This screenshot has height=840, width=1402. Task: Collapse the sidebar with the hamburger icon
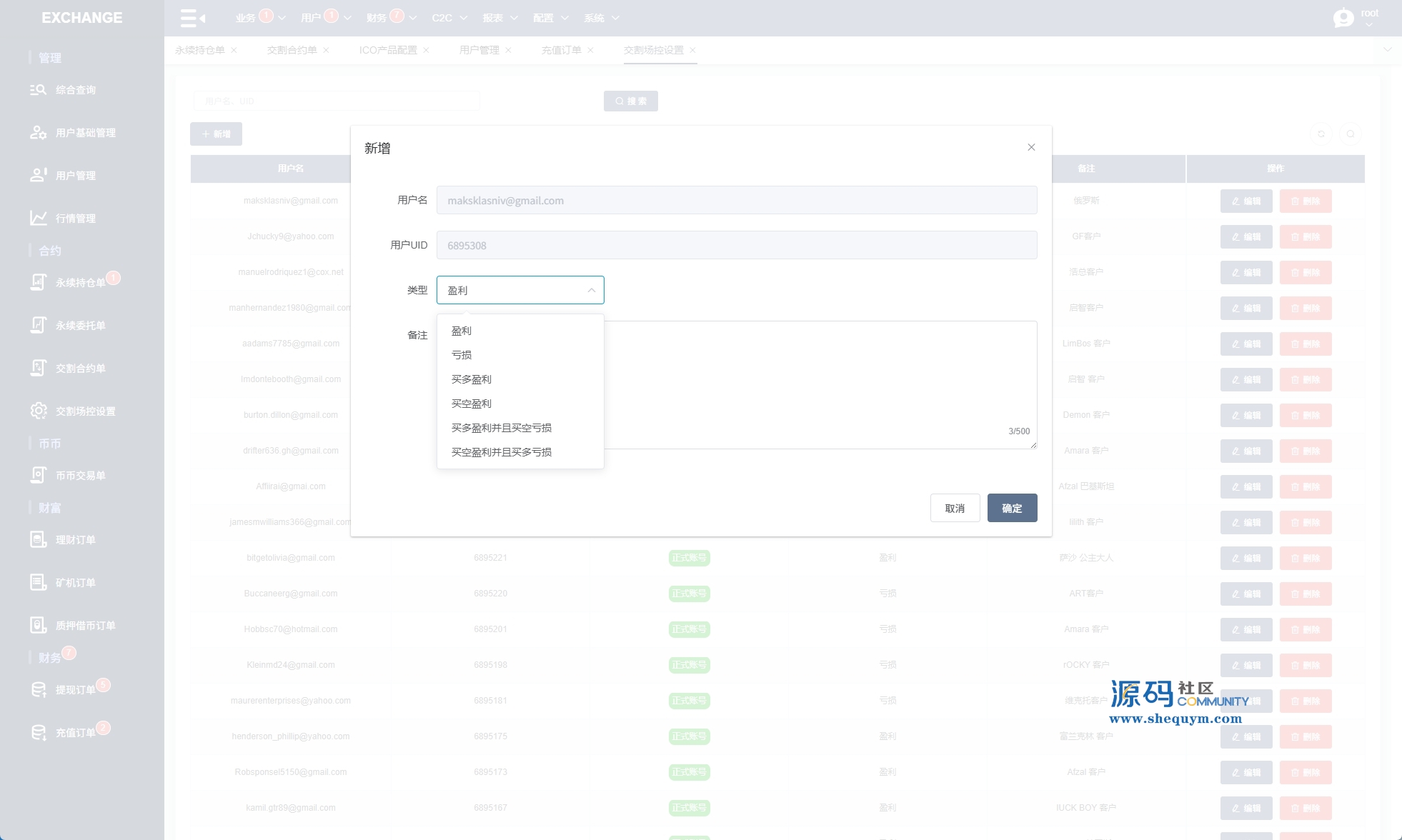point(192,18)
